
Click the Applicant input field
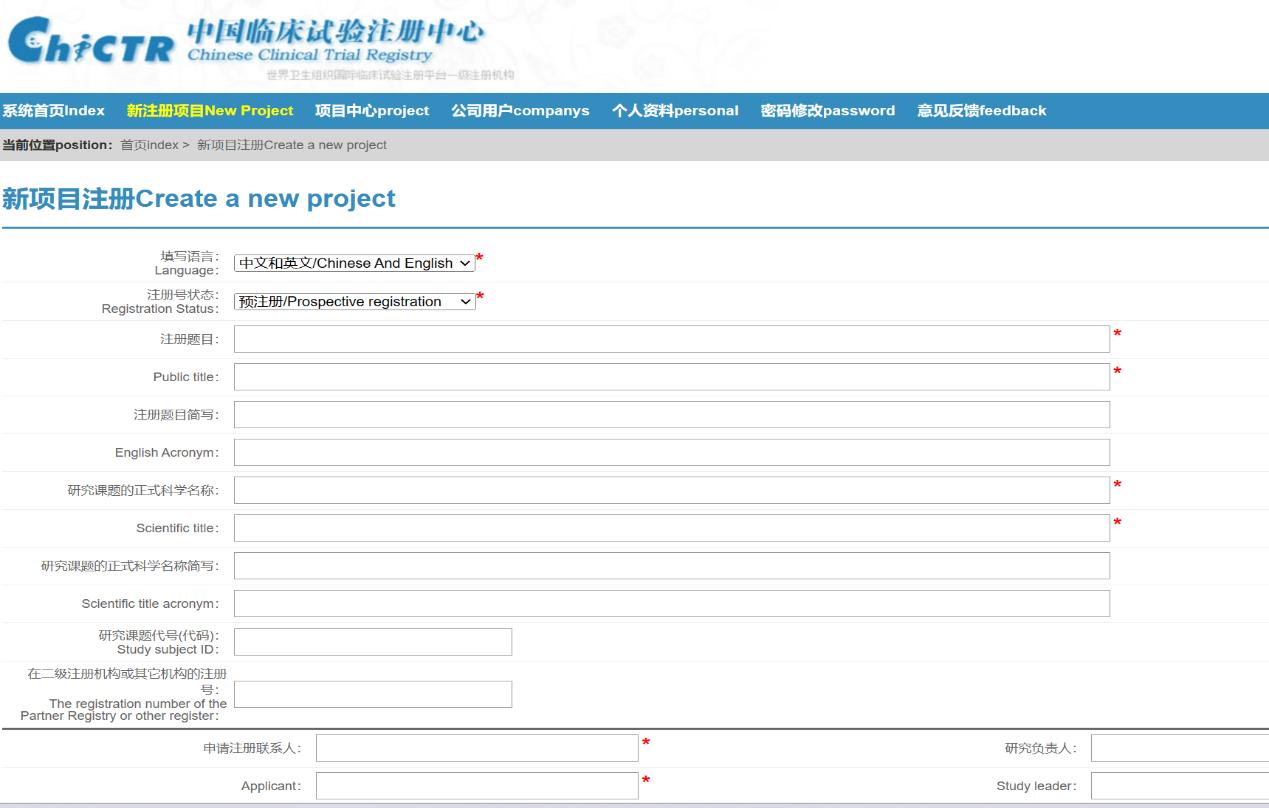click(477, 786)
